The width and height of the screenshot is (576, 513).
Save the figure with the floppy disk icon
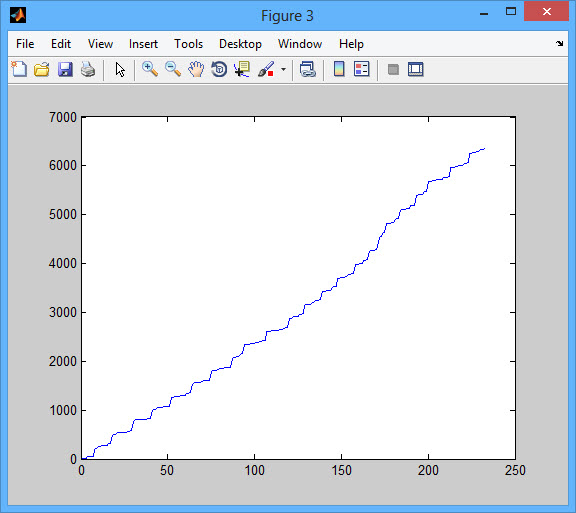[65, 69]
